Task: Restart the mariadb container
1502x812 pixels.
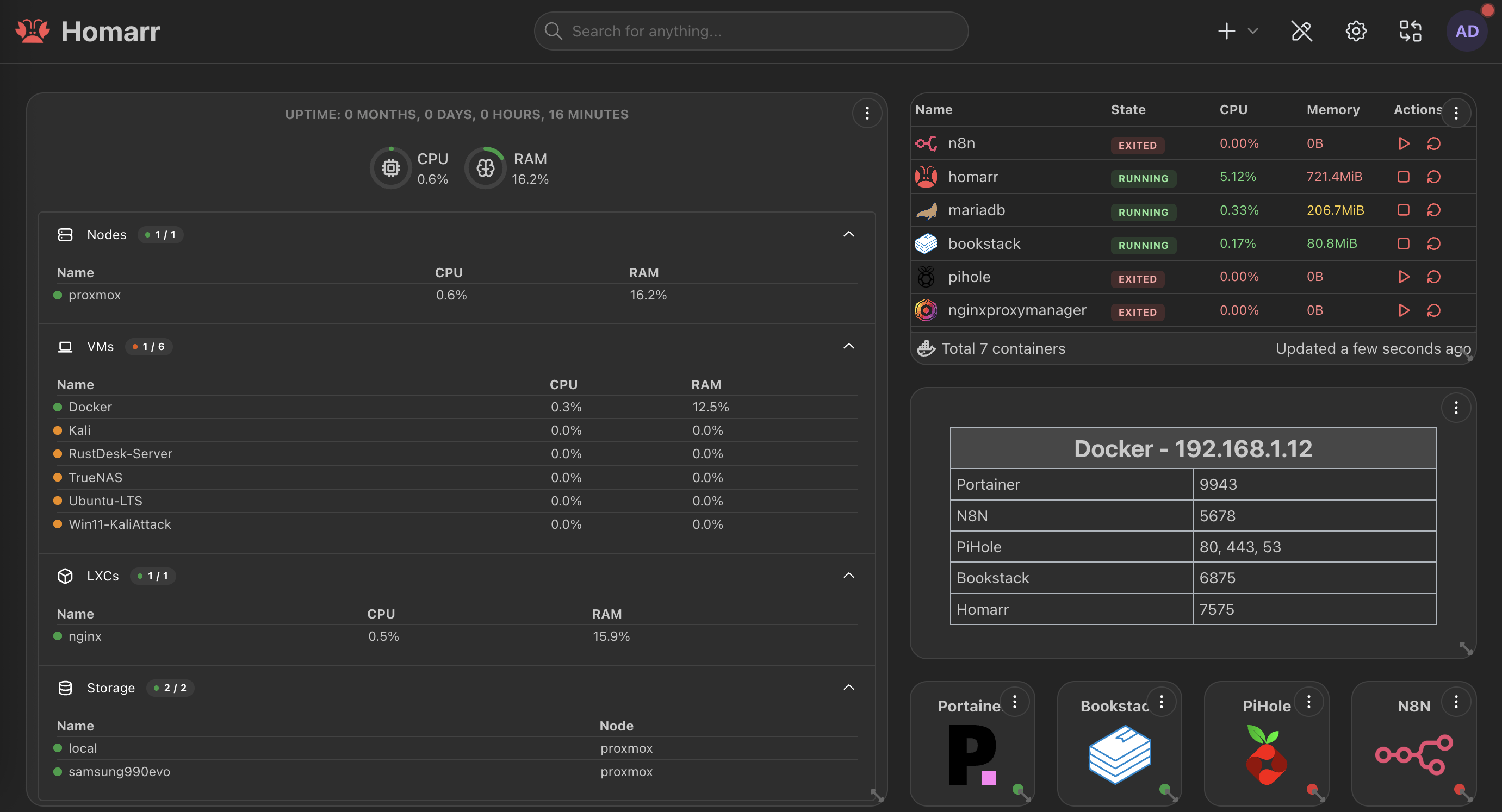Action: [1435, 210]
